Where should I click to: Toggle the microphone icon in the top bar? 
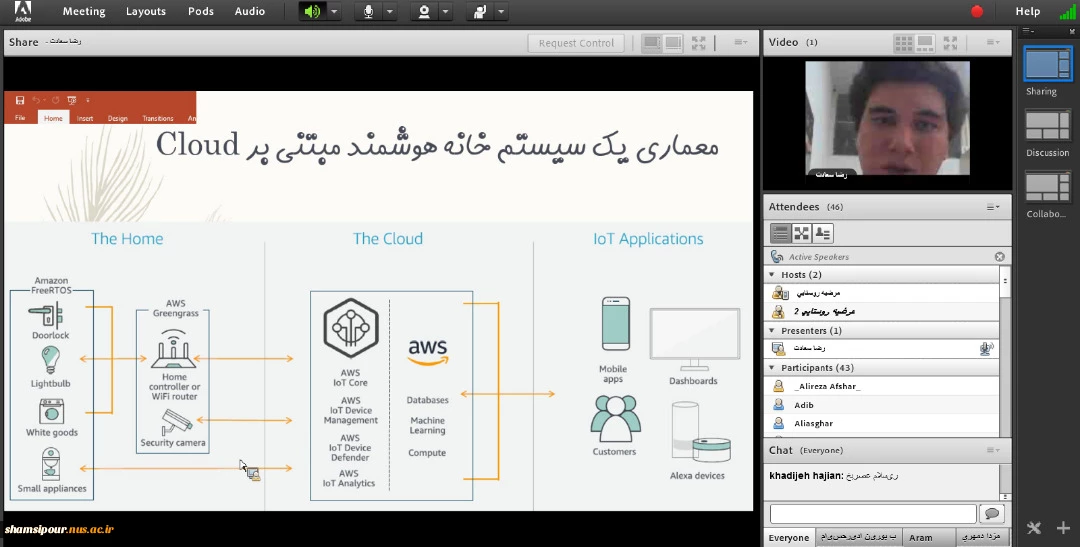(368, 12)
